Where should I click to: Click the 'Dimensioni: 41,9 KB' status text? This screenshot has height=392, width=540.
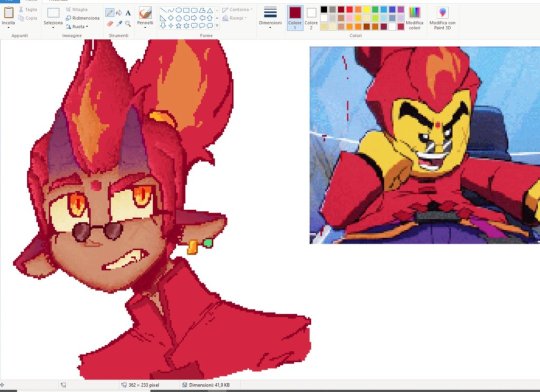pyautogui.click(x=209, y=385)
